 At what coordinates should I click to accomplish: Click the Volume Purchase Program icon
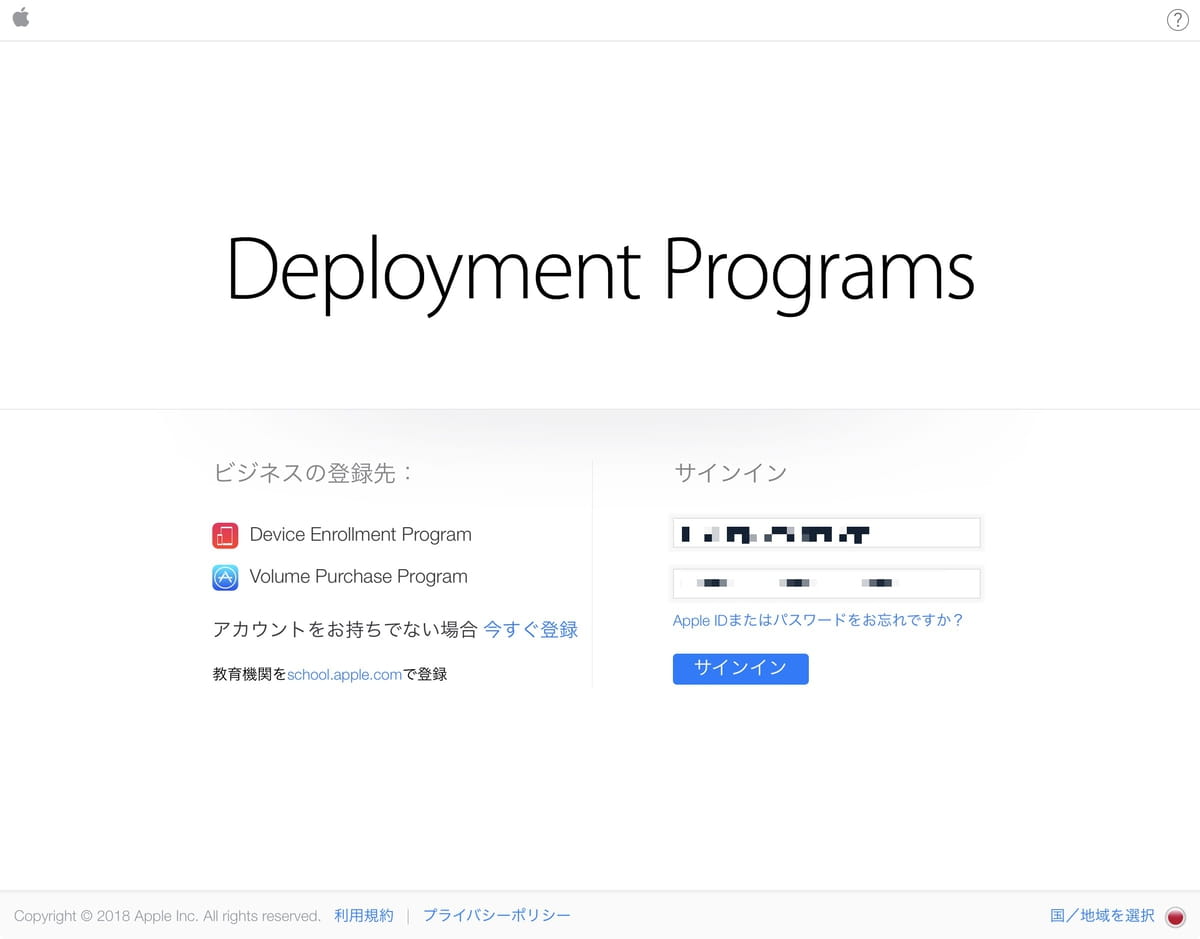pyautogui.click(x=225, y=577)
